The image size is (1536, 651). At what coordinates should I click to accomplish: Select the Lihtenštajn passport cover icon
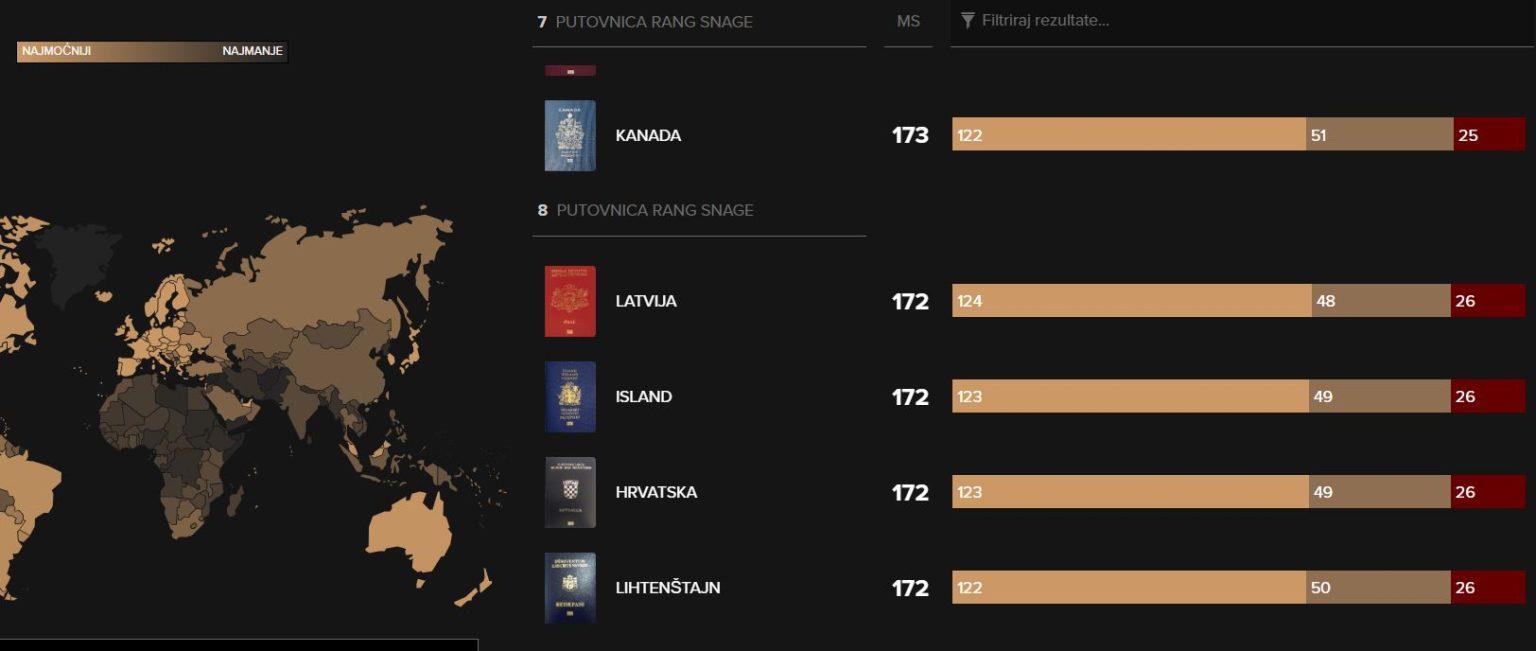(x=569, y=588)
